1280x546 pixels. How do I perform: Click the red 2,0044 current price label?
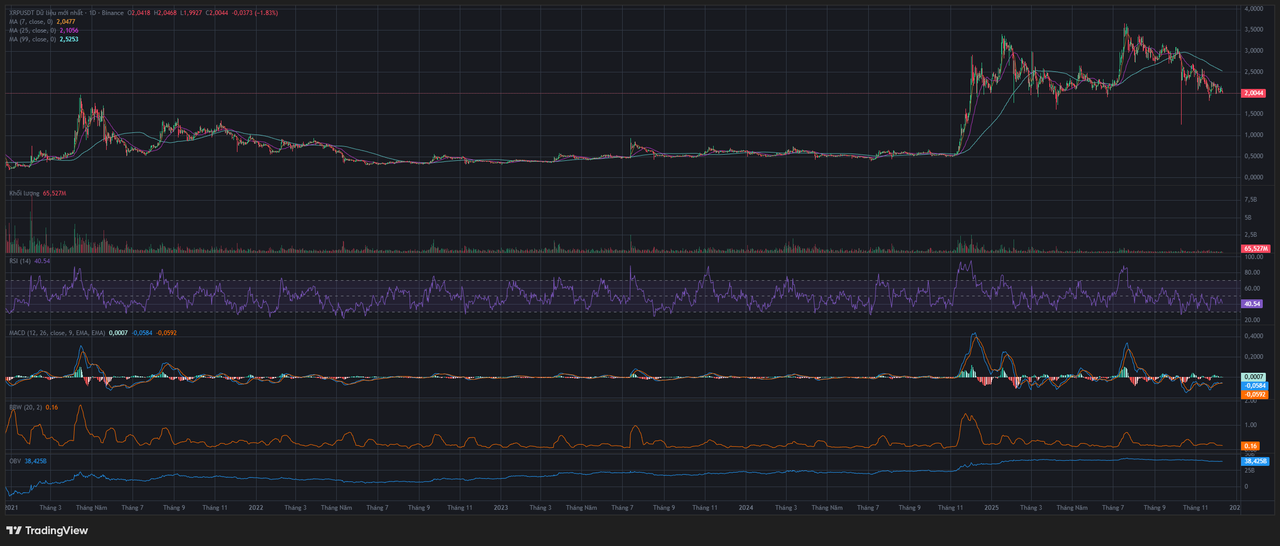pos(1253,93)
